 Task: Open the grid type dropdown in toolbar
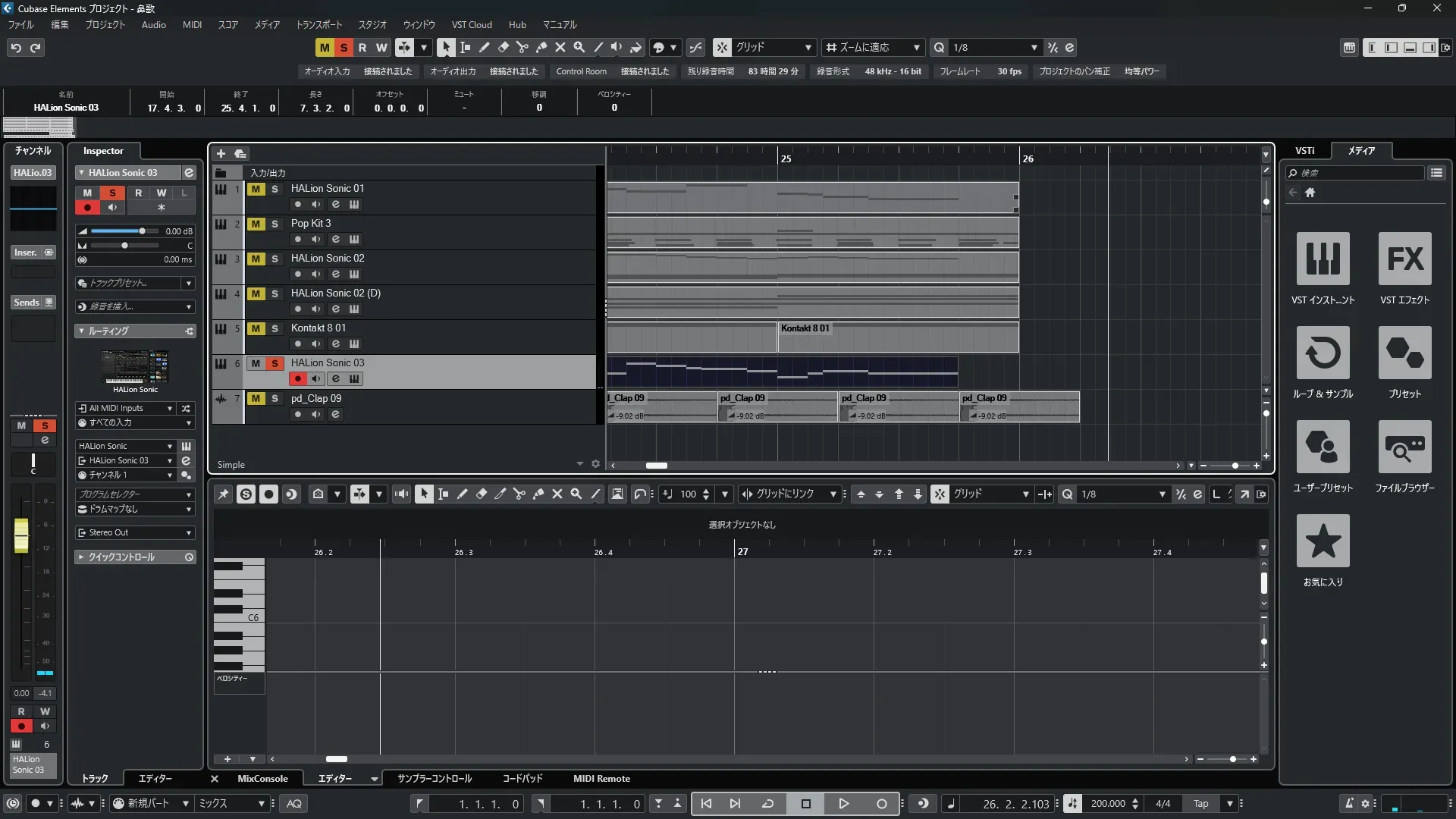click(x=773, y=47)
